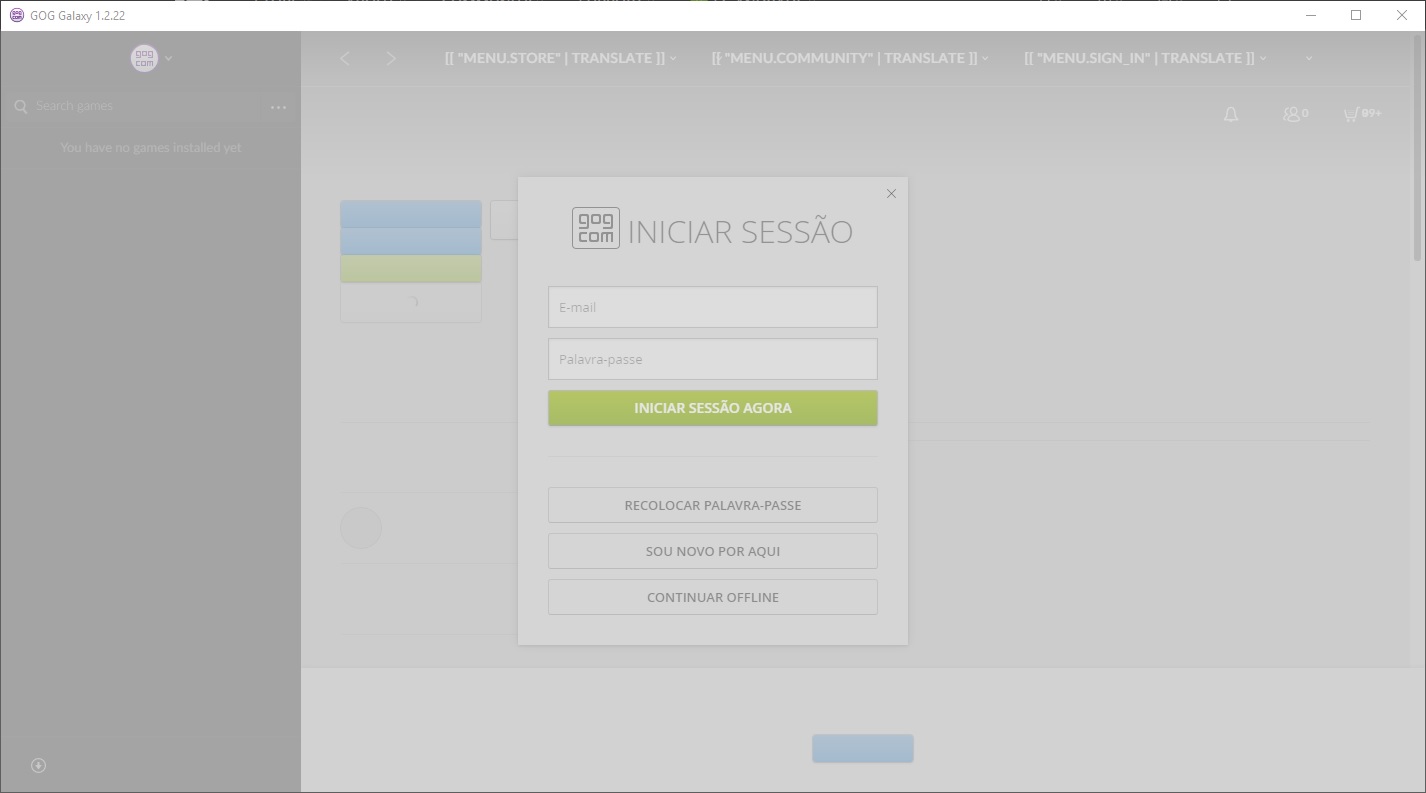
Task: Focus the Search games field
Action: pyautogui.click(x=145, y=106)
